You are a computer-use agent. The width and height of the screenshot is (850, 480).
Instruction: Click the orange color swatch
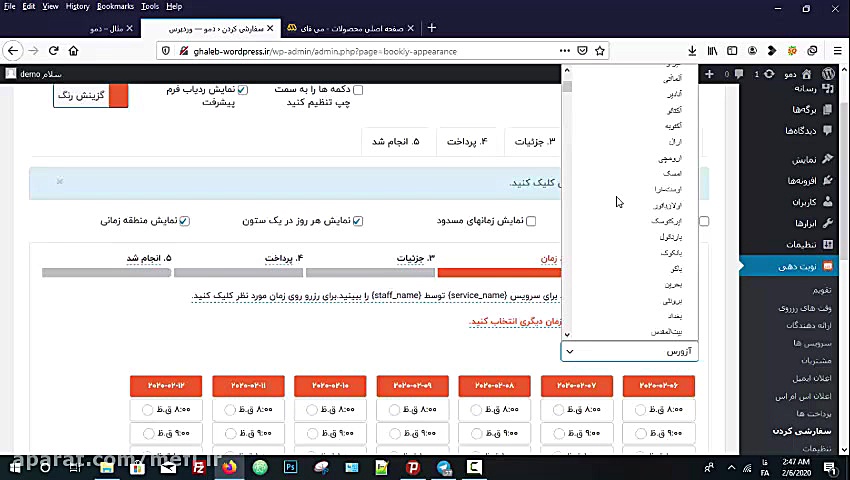point(119,95)
